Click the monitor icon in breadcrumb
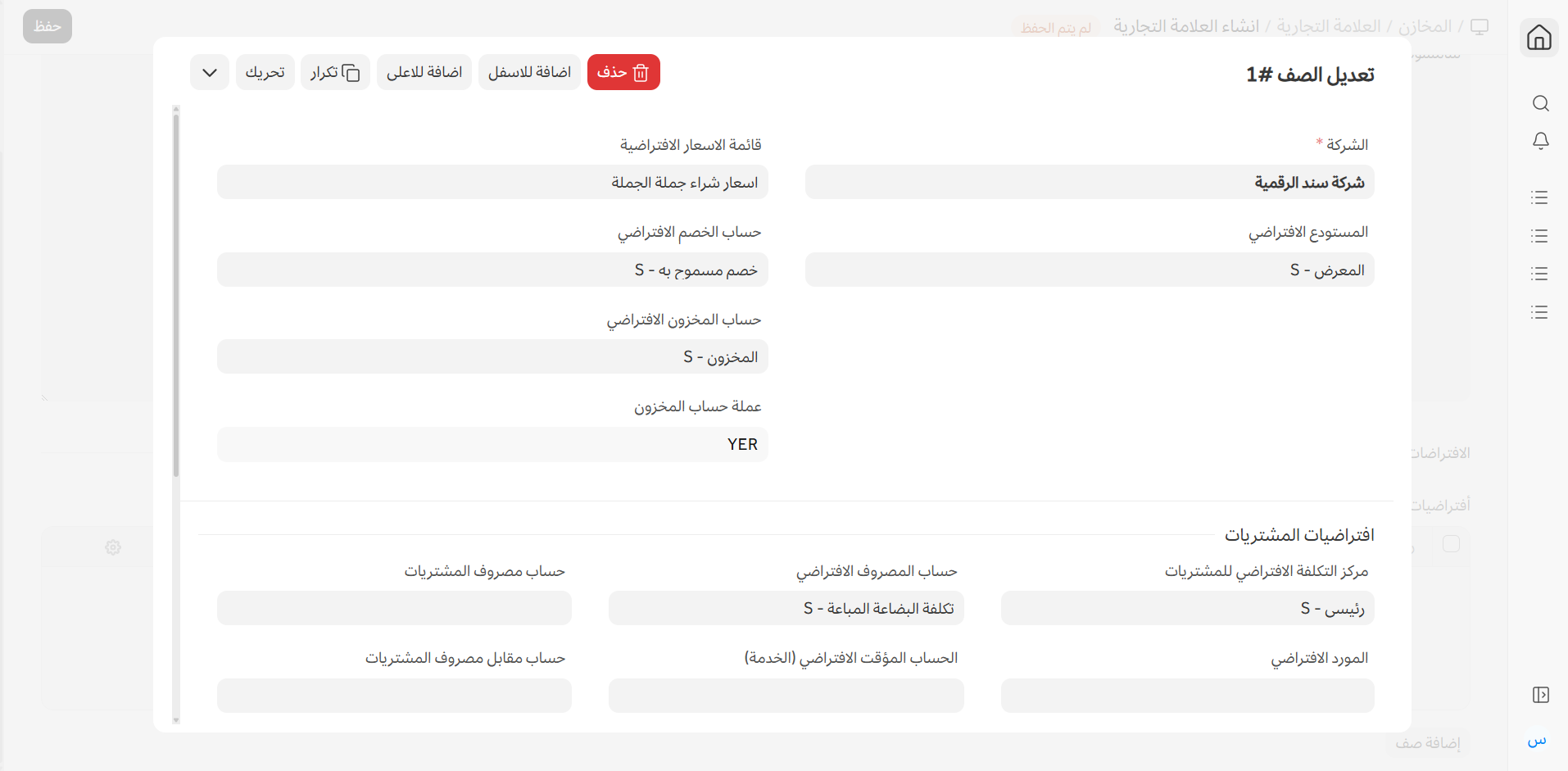 (1479, 27)
